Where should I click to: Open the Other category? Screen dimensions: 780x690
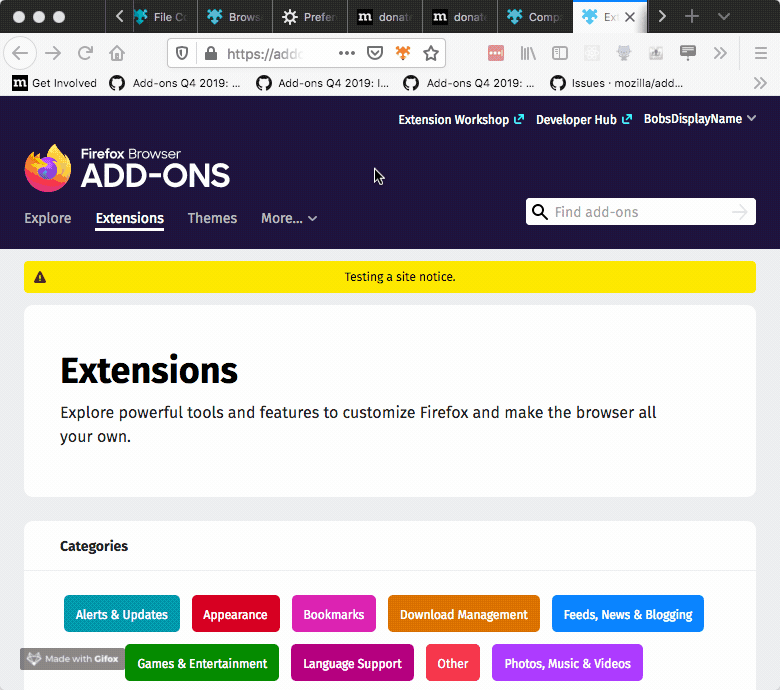pyautogui.click(x=453, y=663)
